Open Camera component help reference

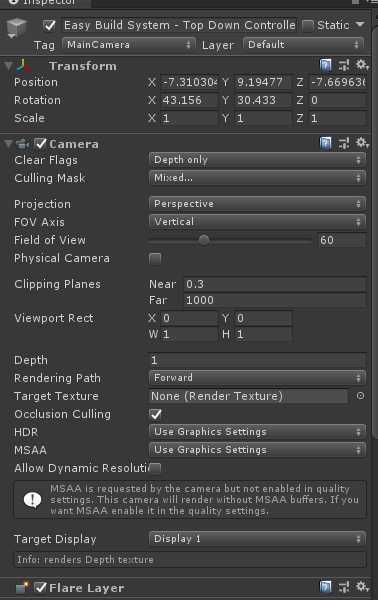pos(325,143)
